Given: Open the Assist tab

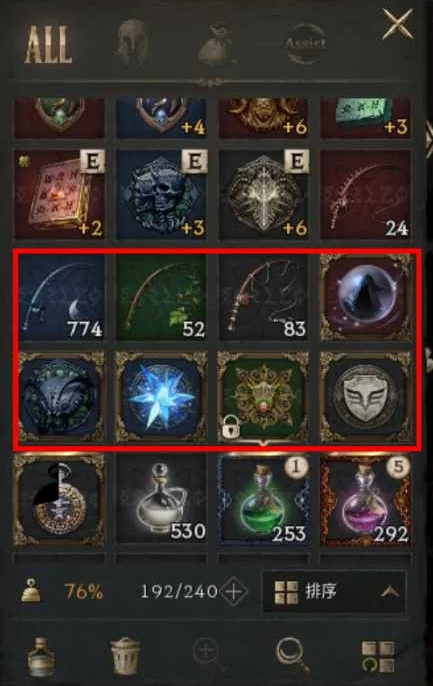Looking at the screenshot, I should 306,43.
